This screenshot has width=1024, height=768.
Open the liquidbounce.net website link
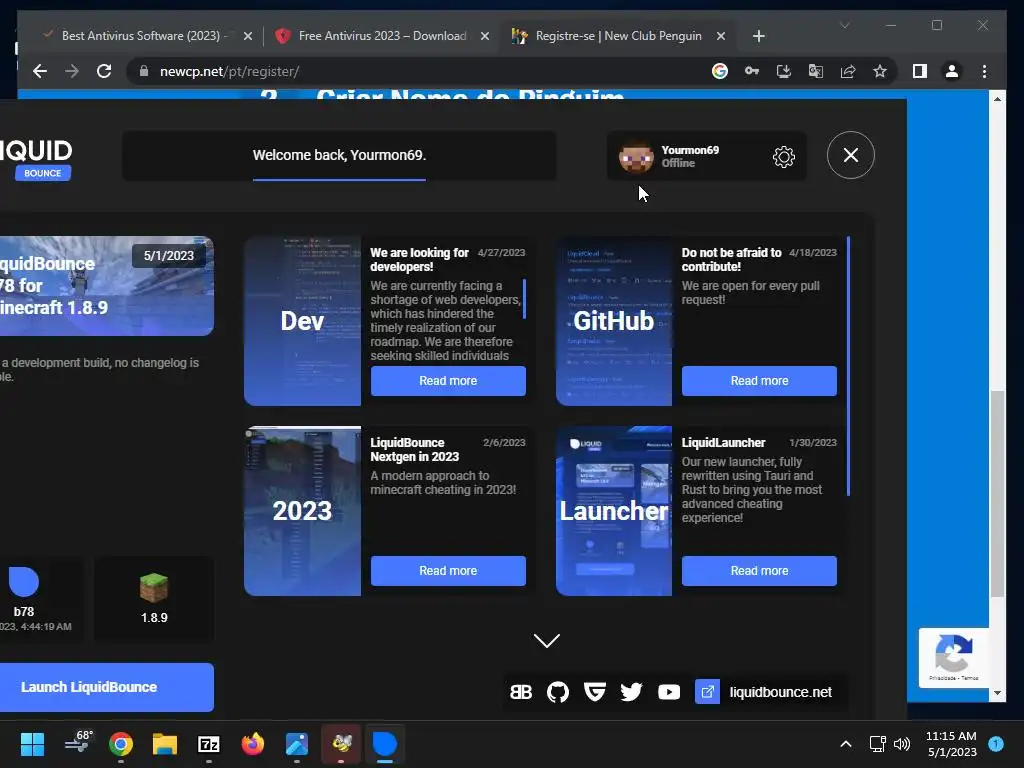pos(780,692)
